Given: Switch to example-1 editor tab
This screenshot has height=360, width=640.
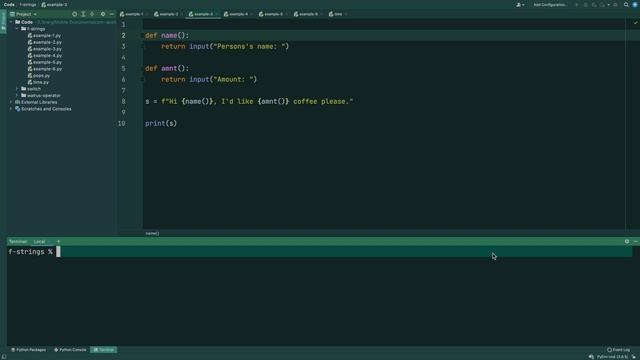Looking at the screenshot, I should 132,14.
